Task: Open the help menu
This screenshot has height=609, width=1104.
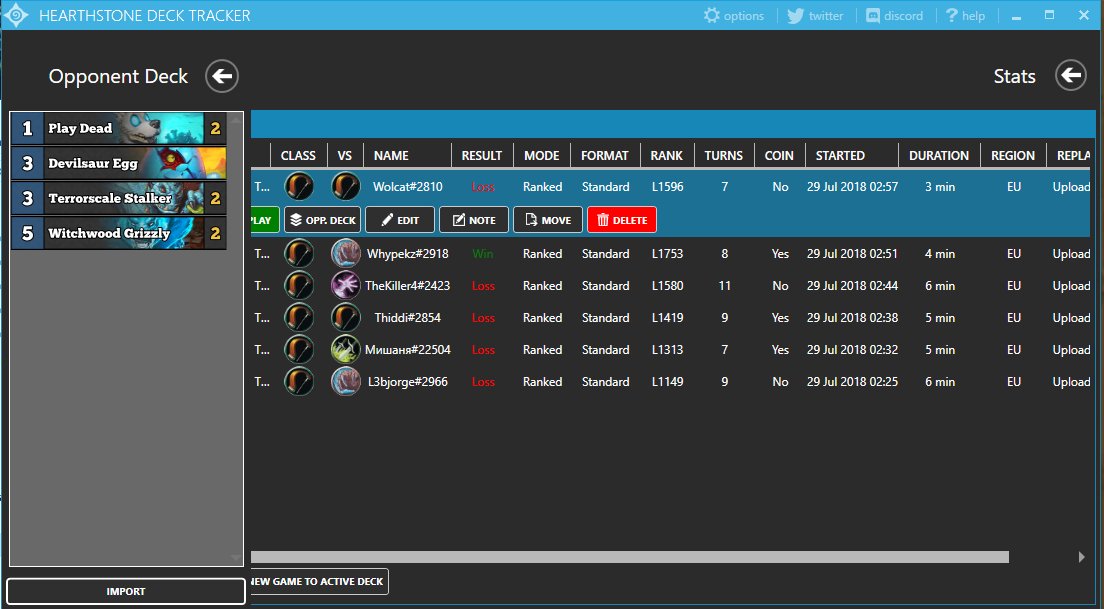Action: click(x=965, y=15)
